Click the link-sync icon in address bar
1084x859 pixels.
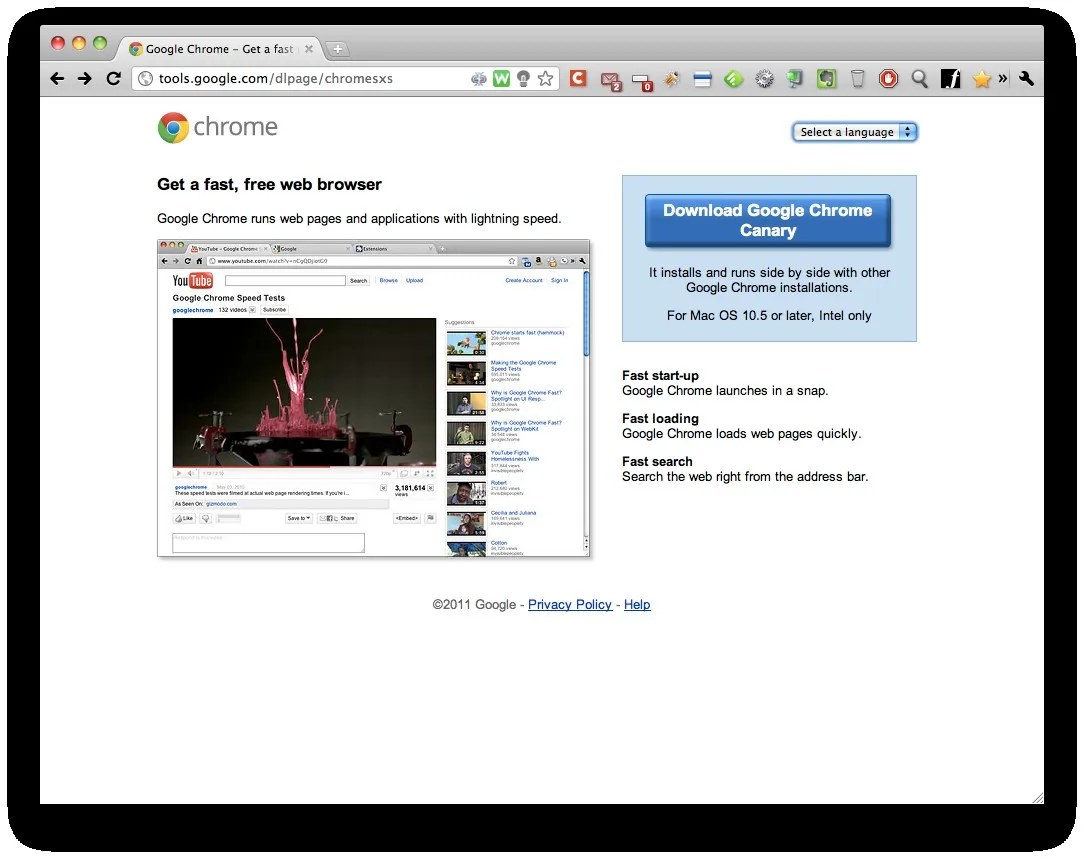click(478, 79)
